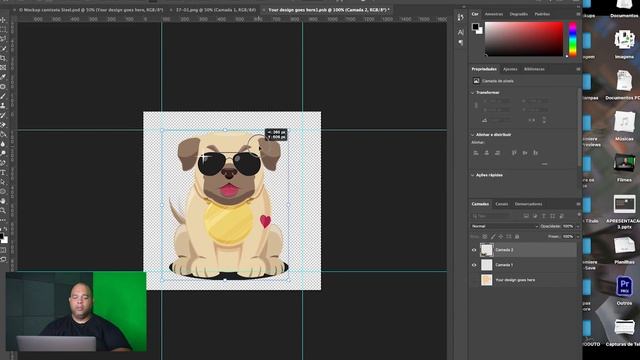640x360 pixels.
Task: Select the Clone Stamp tool
Action: (3, 106)
